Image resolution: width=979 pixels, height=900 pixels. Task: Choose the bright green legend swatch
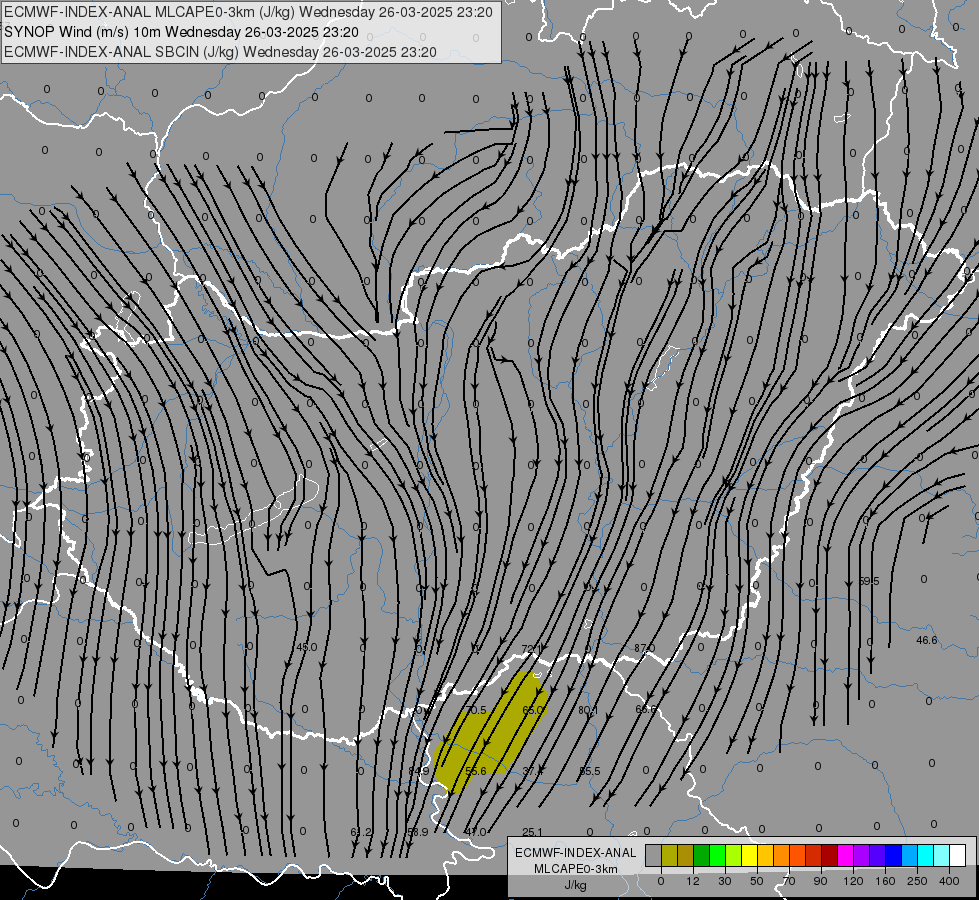(x=717, y=855)
